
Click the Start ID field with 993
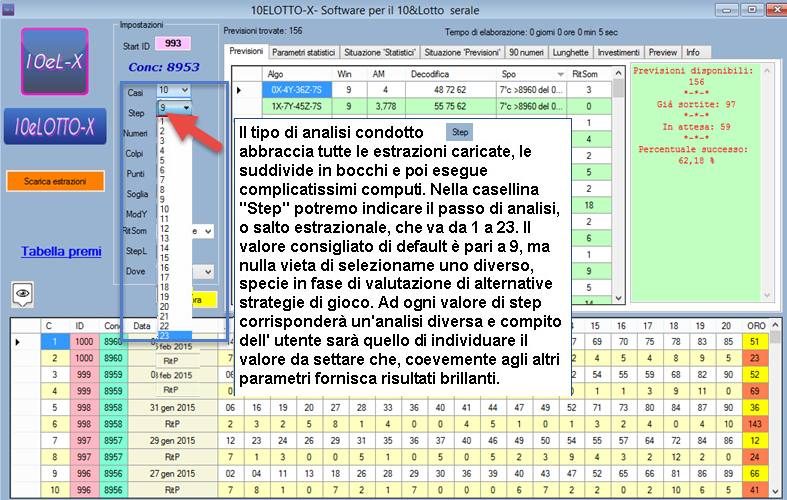tap(173, 44)
